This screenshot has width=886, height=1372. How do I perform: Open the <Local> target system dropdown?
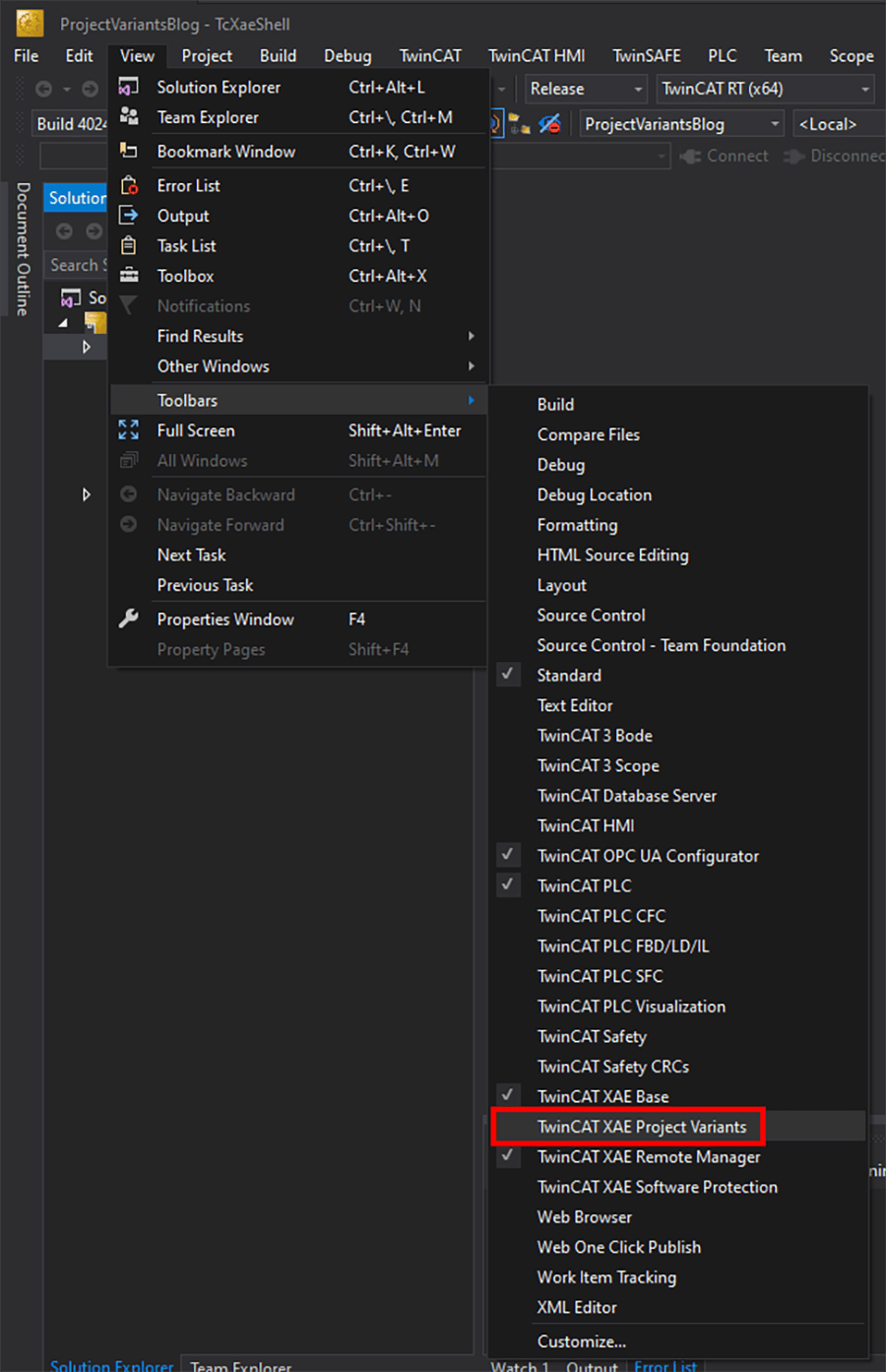click(x=838, y=124)
